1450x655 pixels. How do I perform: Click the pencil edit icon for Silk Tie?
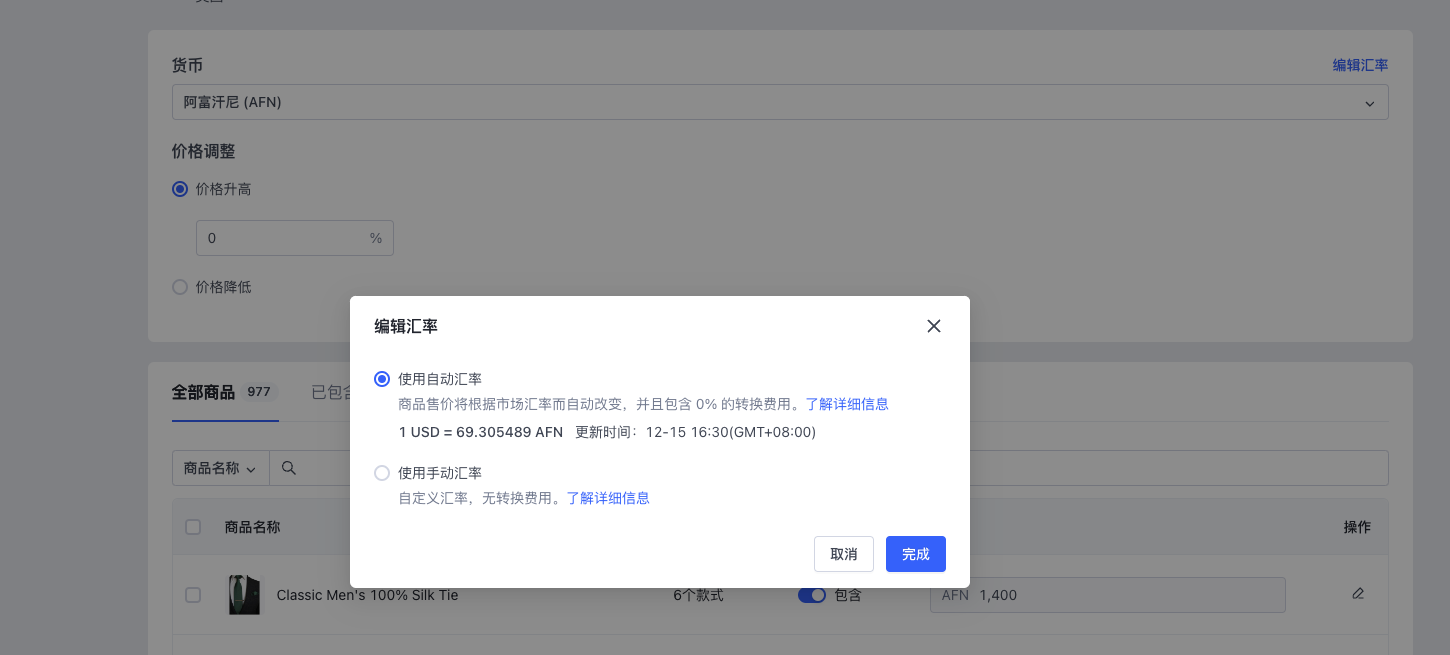click(1357, 594)
